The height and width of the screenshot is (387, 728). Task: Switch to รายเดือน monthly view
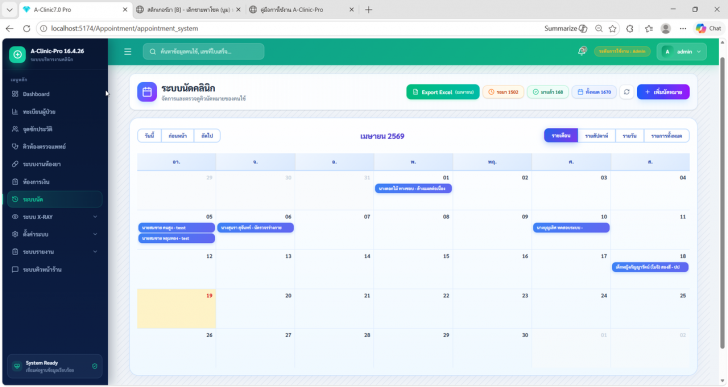point(561,135)
